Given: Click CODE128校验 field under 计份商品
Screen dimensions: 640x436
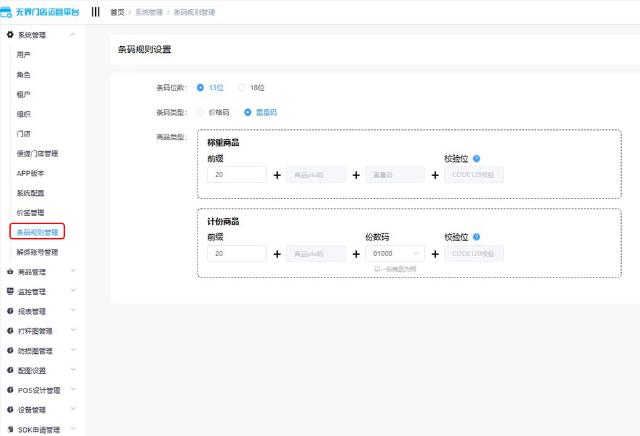Looking at the screenshot, I should [474, 254].
